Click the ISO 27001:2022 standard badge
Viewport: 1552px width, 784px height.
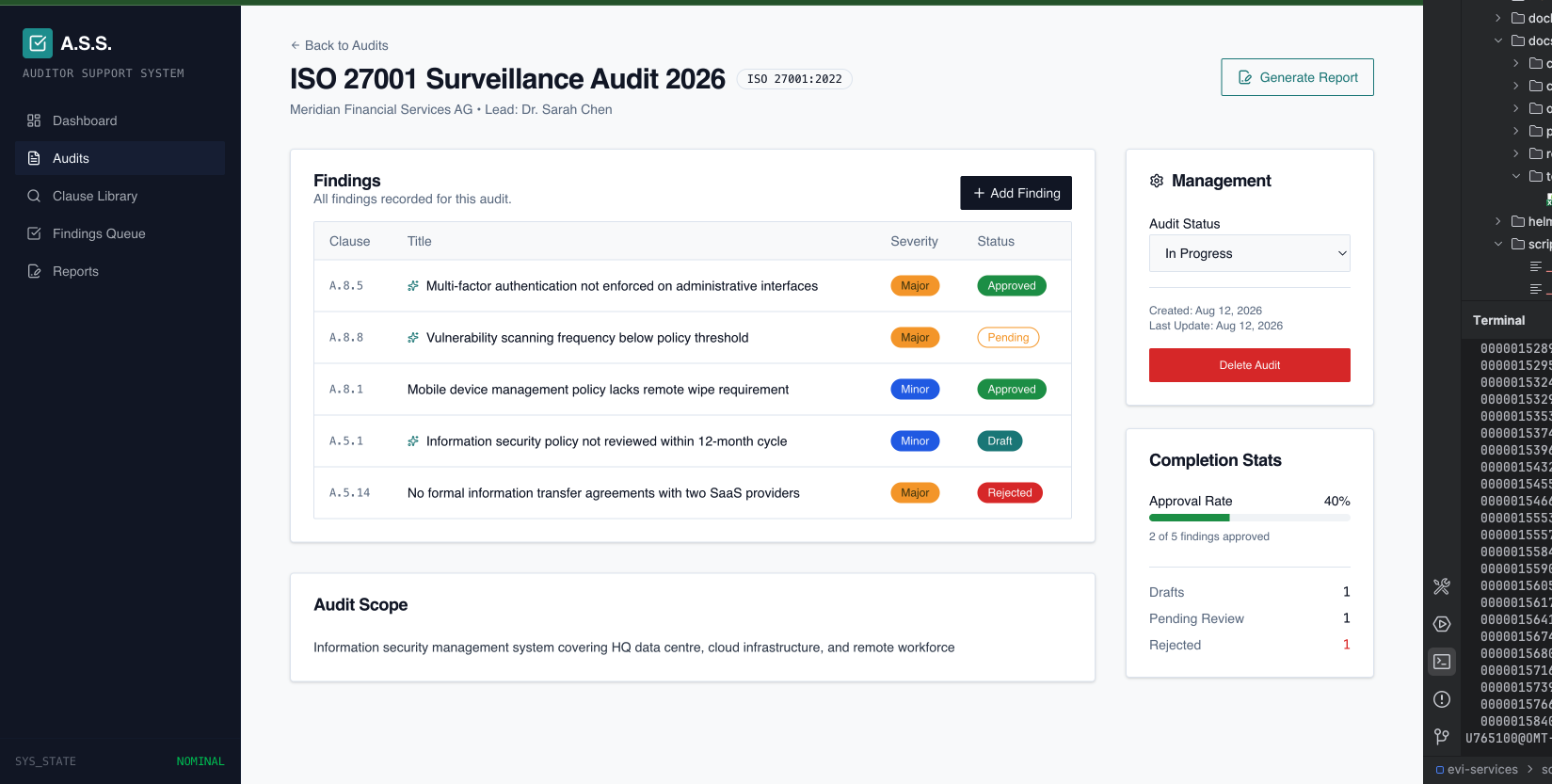click(794, 79)
